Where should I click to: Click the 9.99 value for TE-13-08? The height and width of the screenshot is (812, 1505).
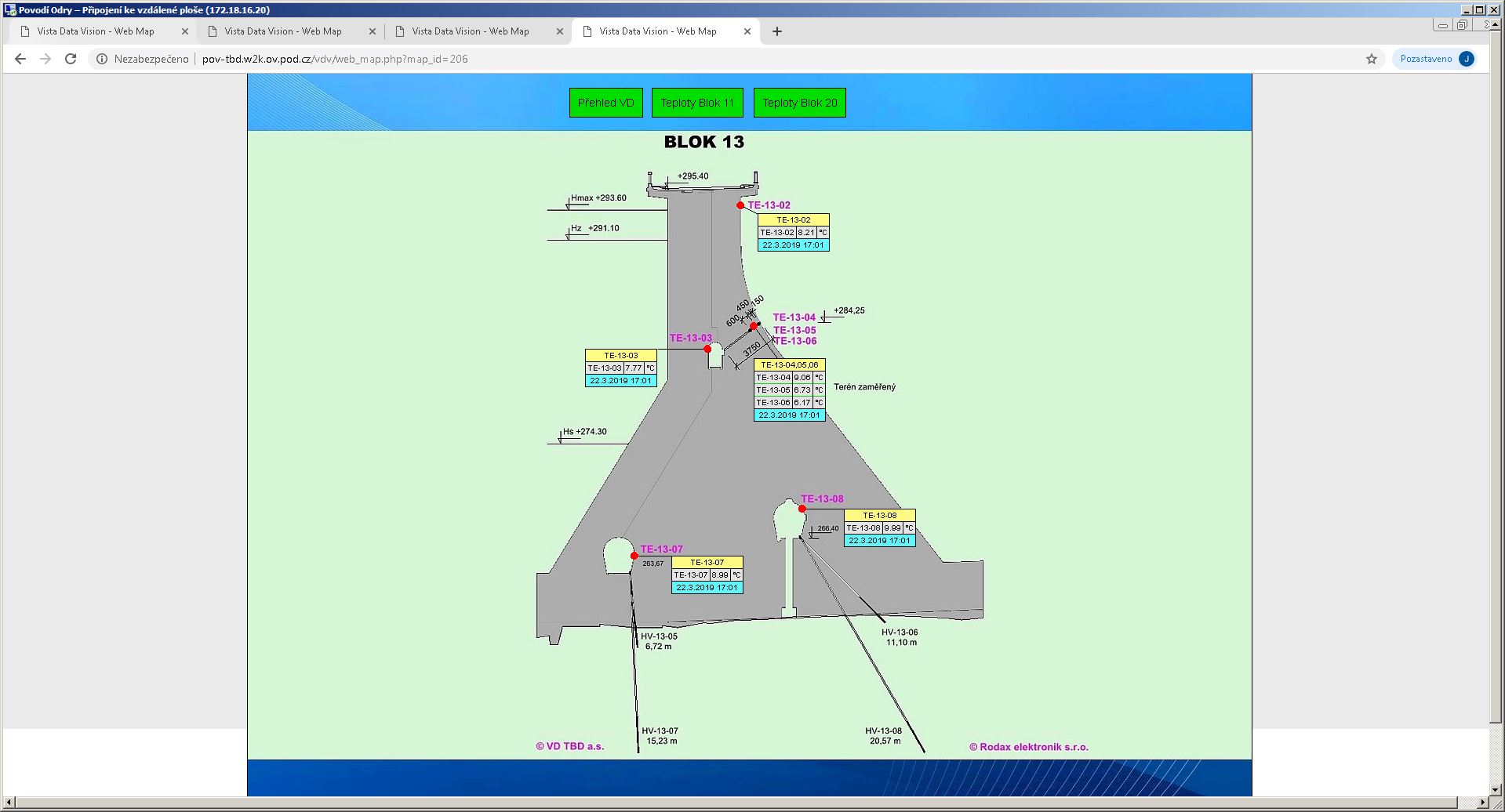892,528
